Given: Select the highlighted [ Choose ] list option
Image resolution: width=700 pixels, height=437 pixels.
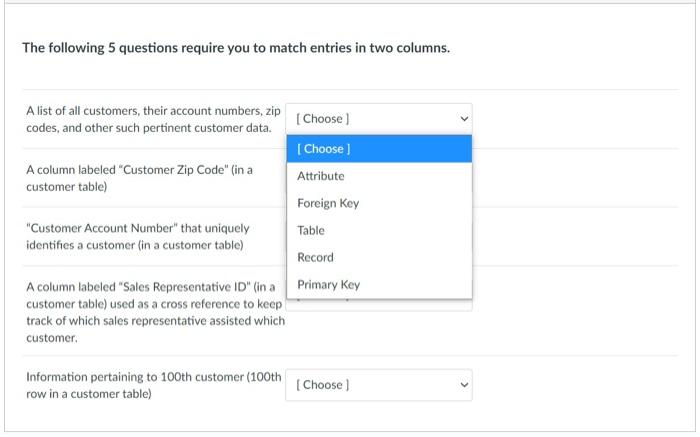Looking at the screenshot, I should pyautogui.click(x=379, y=149).
